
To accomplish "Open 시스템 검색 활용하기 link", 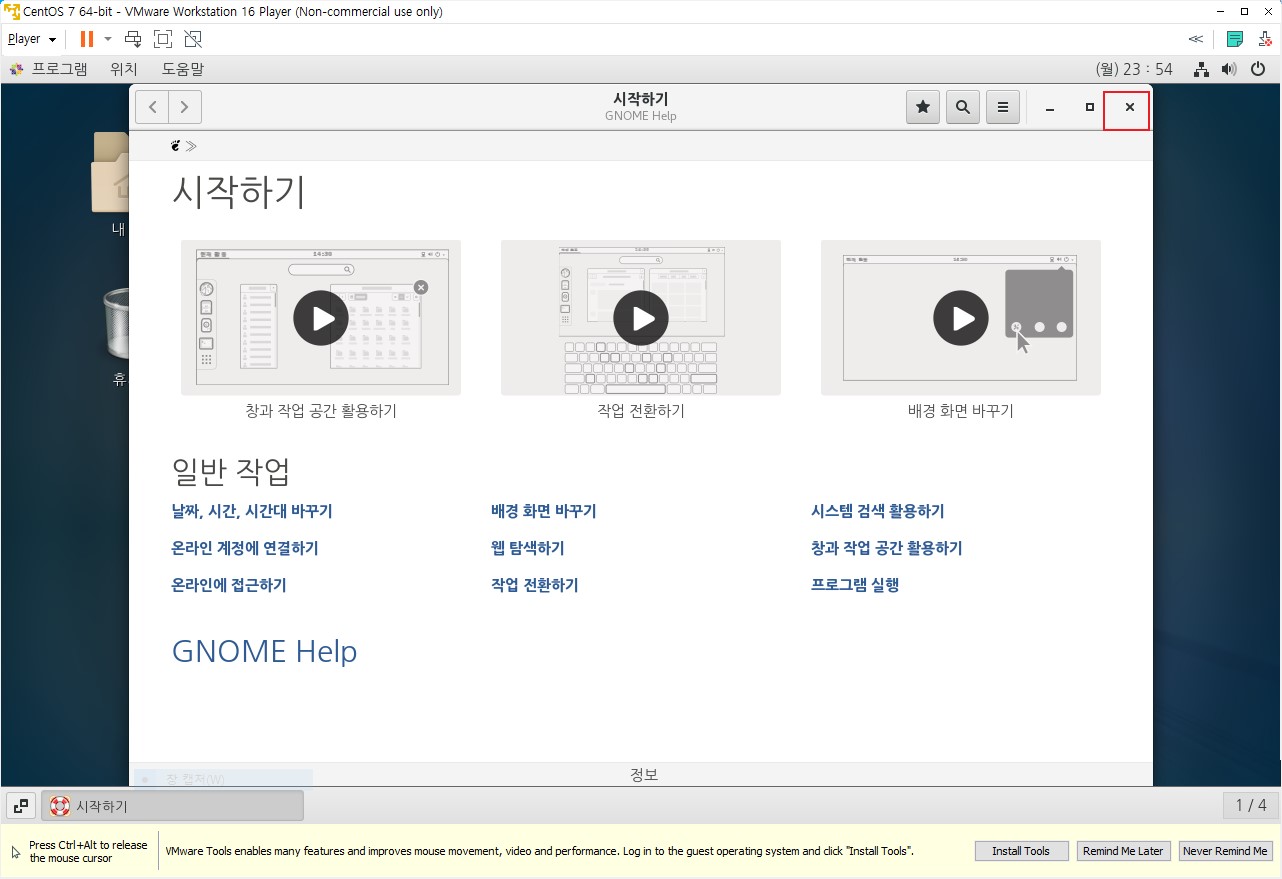I will [878, 511].
